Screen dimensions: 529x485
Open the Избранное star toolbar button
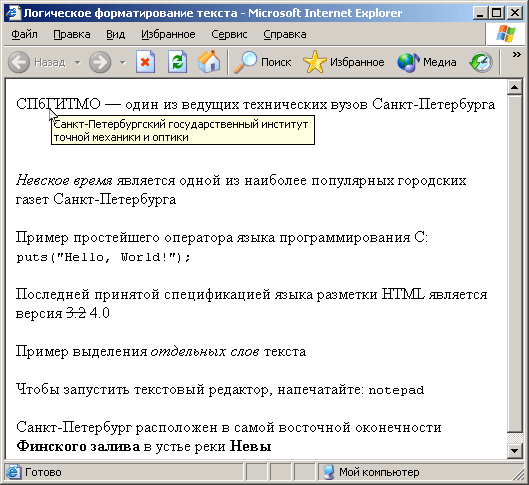pyautogui.click(x=344, y=62)
